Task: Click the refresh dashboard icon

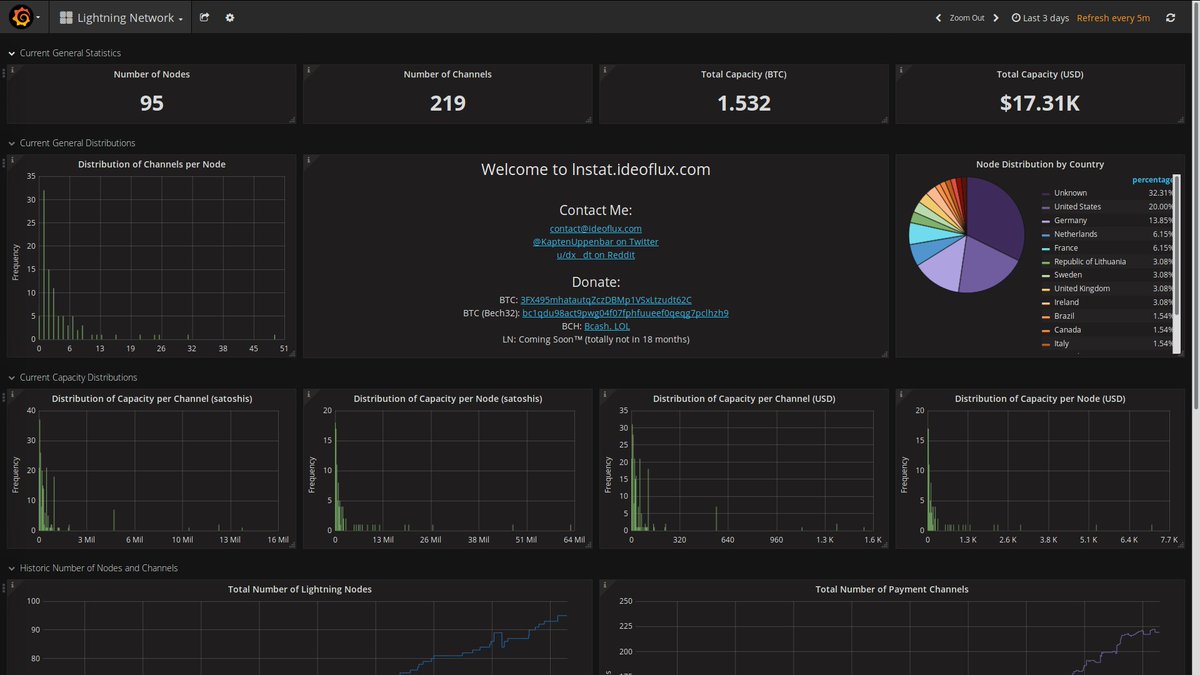Action: [1170, 18]
